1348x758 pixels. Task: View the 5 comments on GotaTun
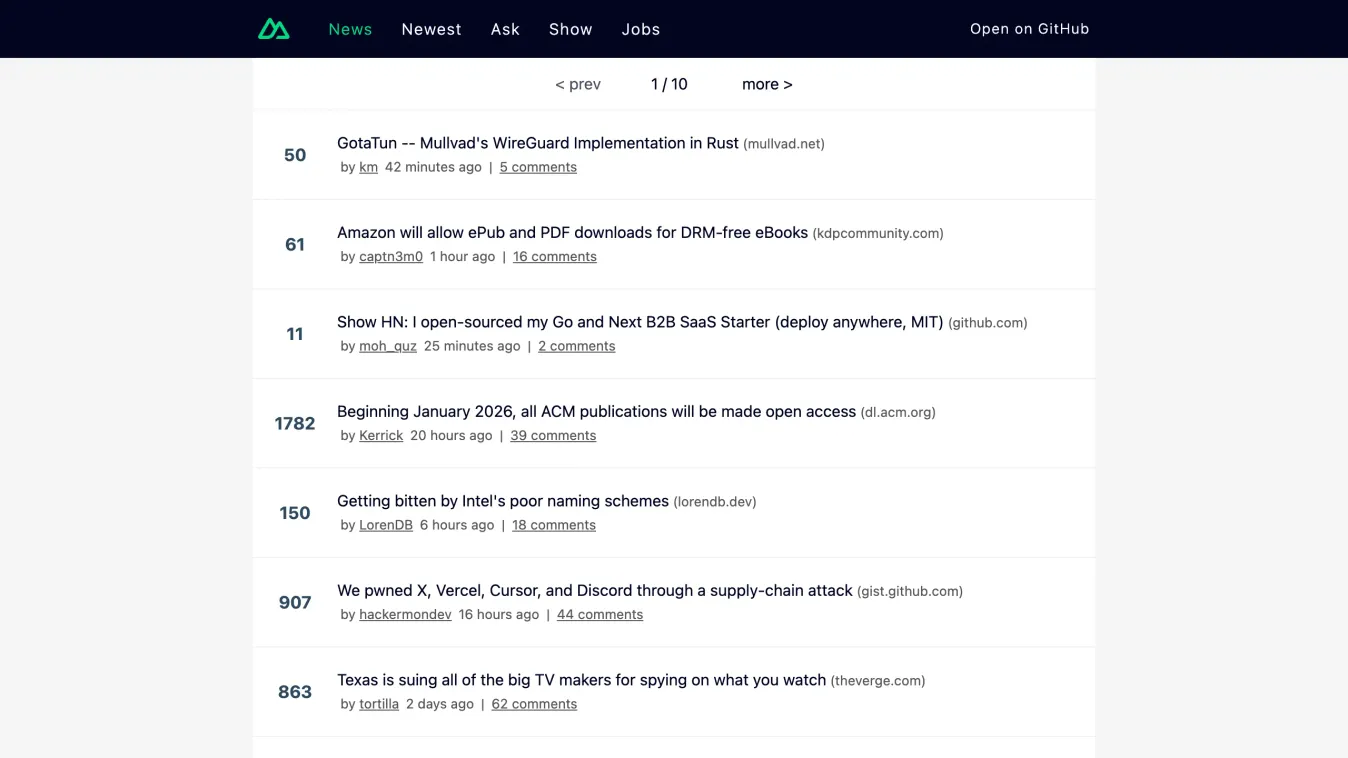pos(538,167)
